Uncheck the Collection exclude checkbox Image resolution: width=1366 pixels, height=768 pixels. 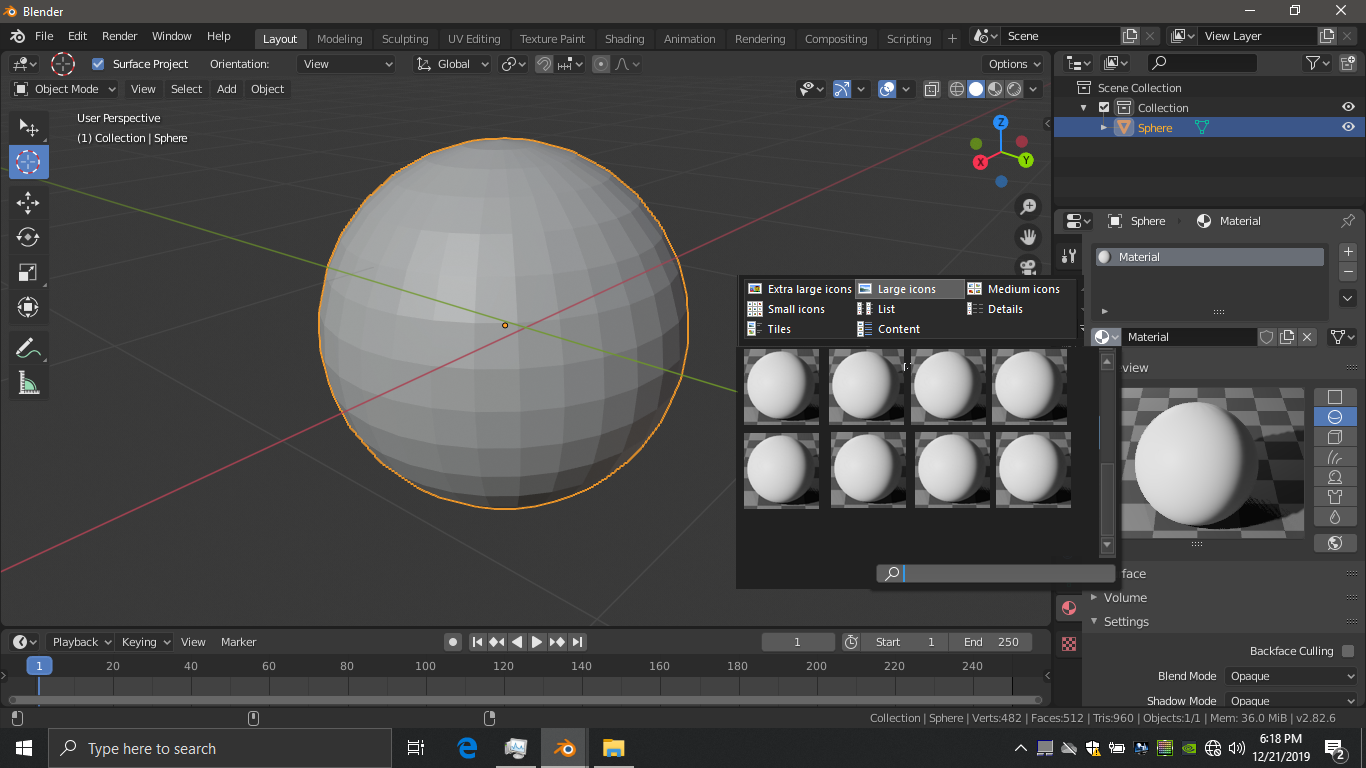click(x=1104, y=107)
